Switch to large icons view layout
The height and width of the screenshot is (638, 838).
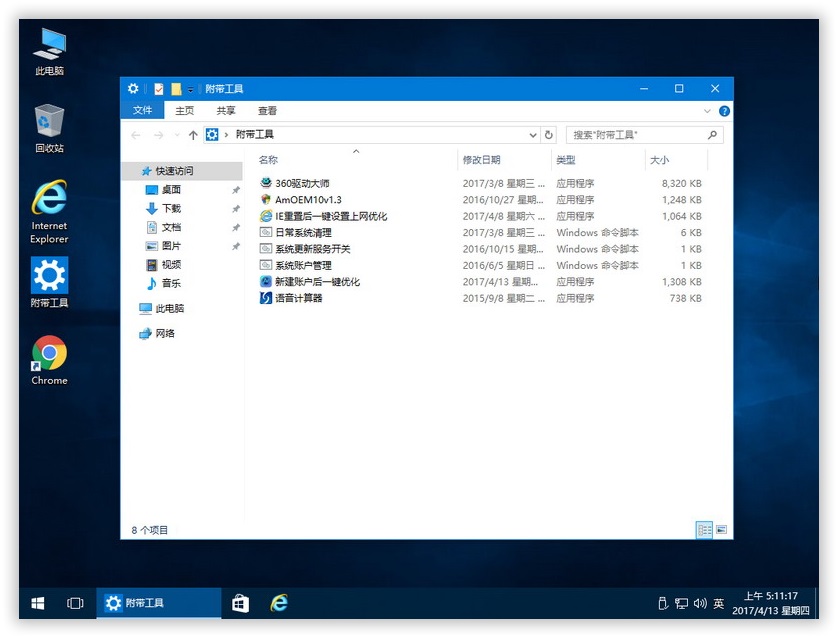721,530
